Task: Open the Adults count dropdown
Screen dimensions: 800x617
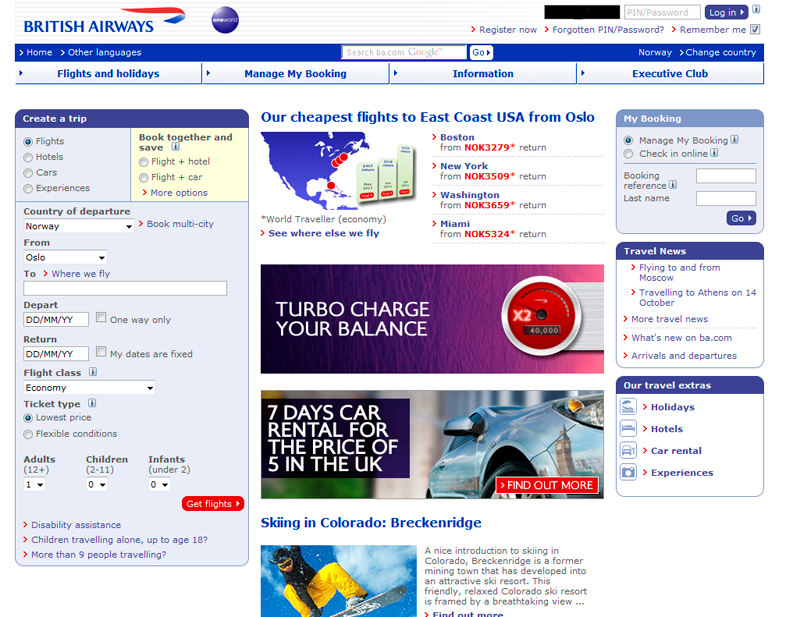Action: click(35, 484)
